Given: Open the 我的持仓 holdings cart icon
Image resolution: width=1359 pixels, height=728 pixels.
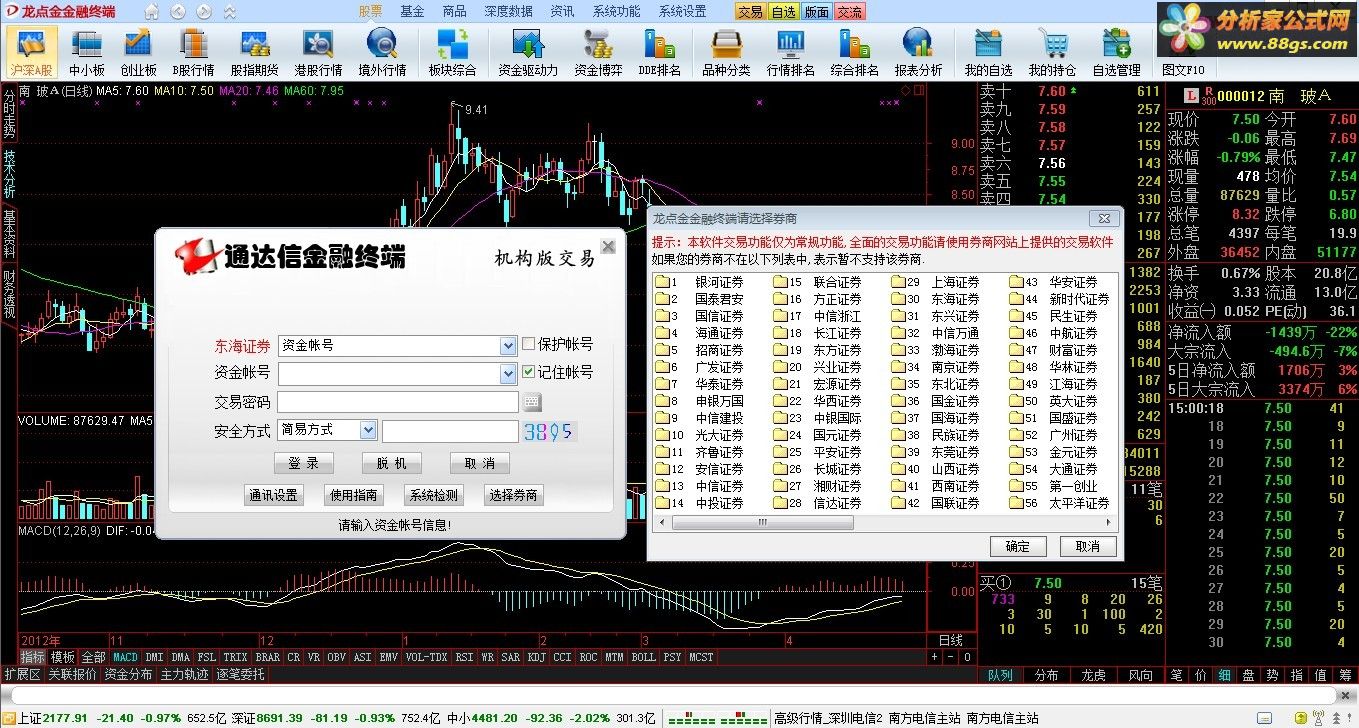Looking at the screenshot, I should pyautogui.click(x=1052, y=53).
